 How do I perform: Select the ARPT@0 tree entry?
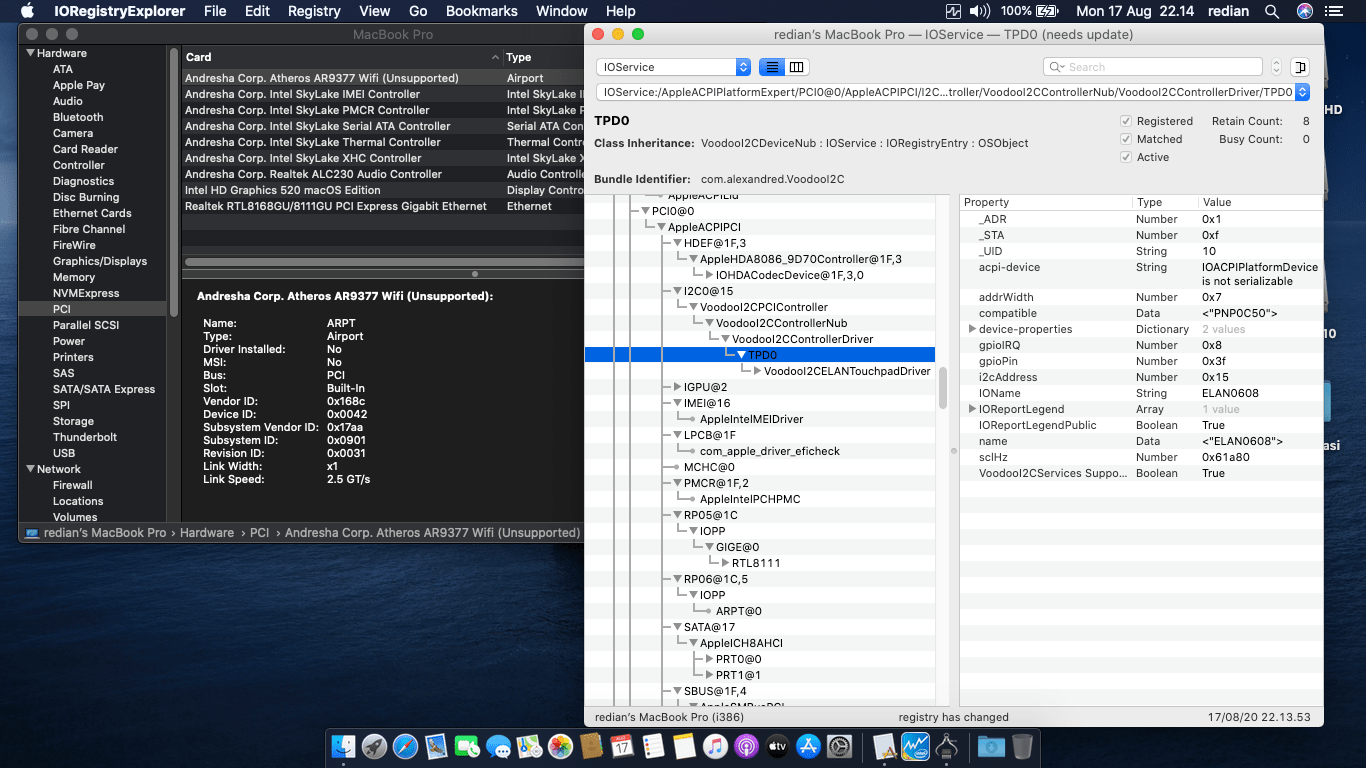[x=739, y=611]
